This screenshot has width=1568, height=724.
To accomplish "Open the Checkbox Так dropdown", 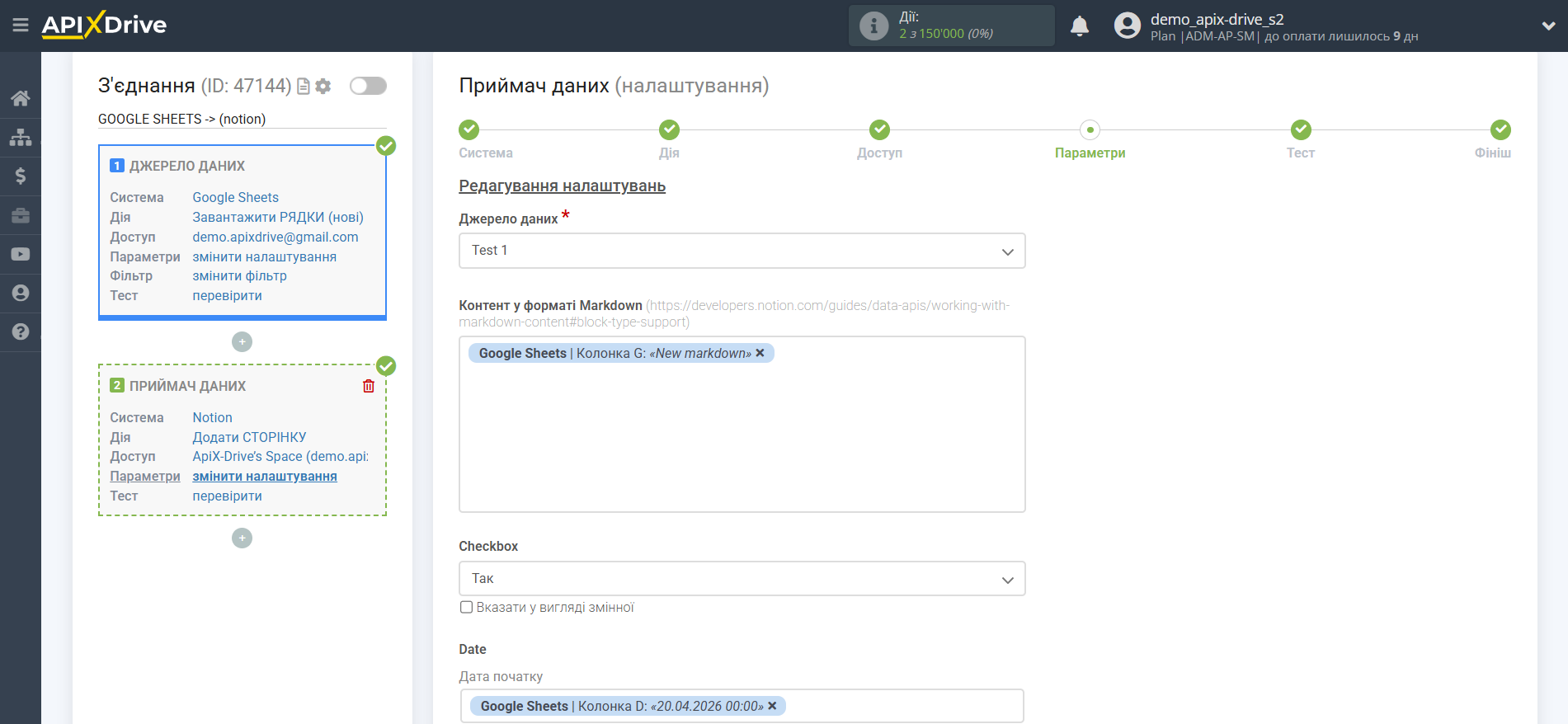I will (742, 579).
